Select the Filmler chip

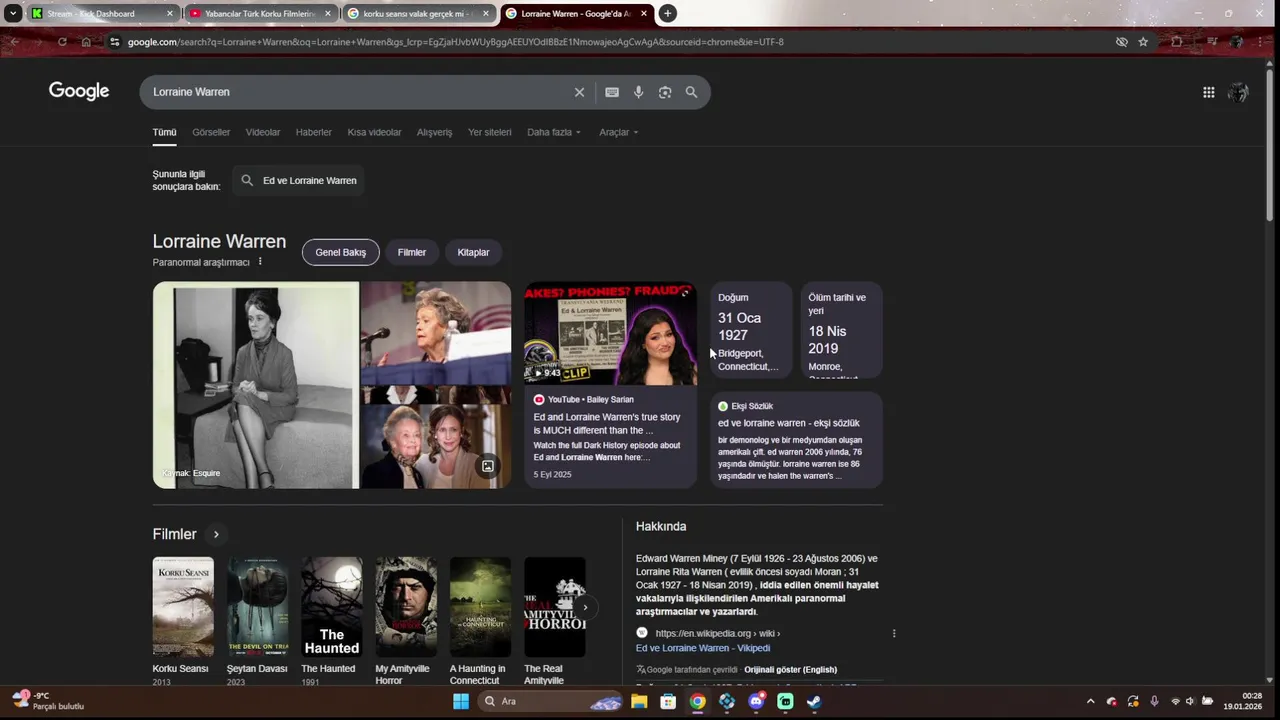coord(412,252)
